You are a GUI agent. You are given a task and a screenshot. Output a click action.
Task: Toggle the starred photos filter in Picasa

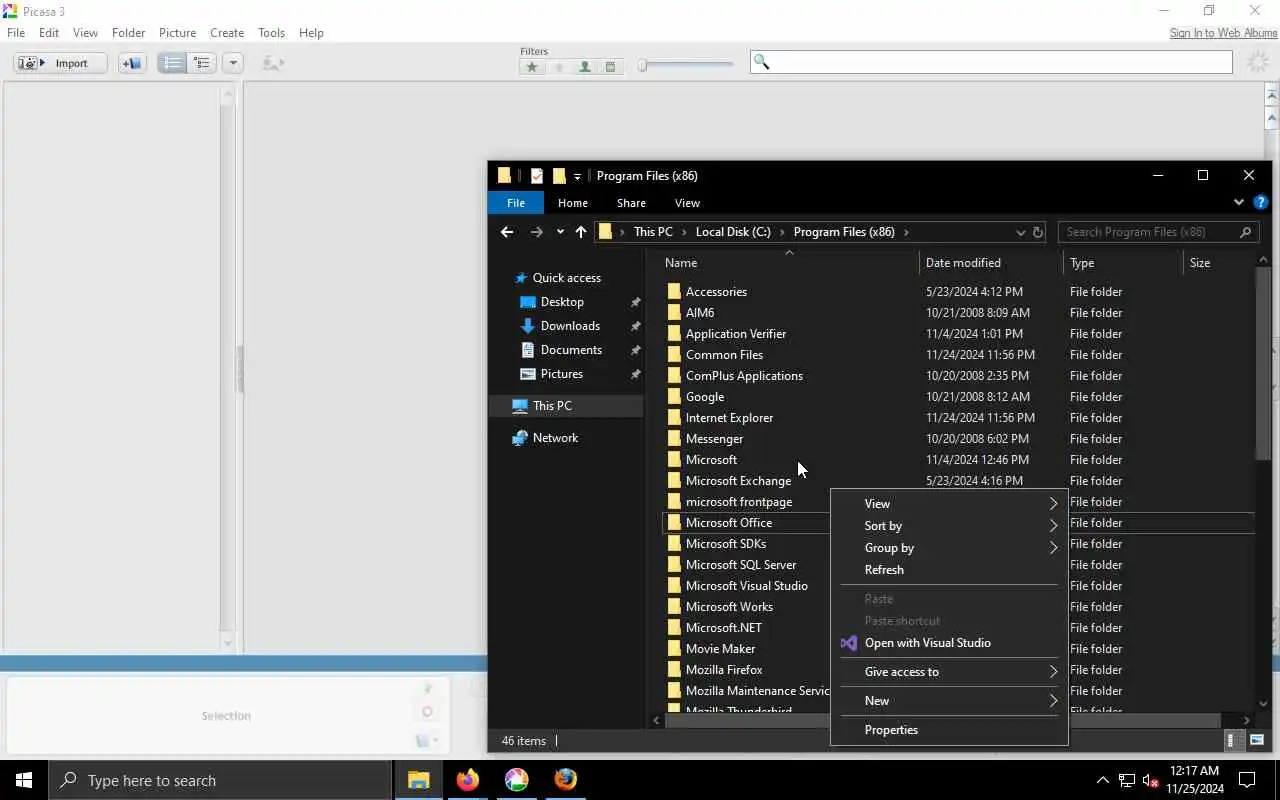click(x=532, y=67)
